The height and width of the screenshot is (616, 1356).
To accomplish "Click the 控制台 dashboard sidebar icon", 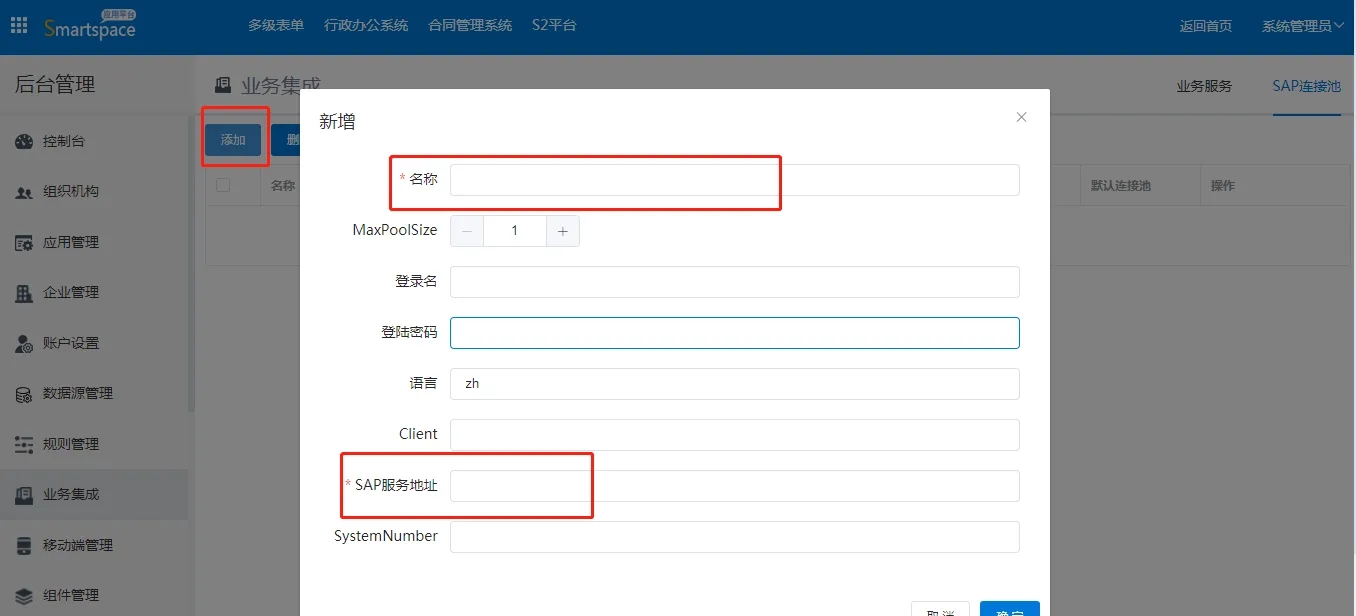I will (24, 142).
